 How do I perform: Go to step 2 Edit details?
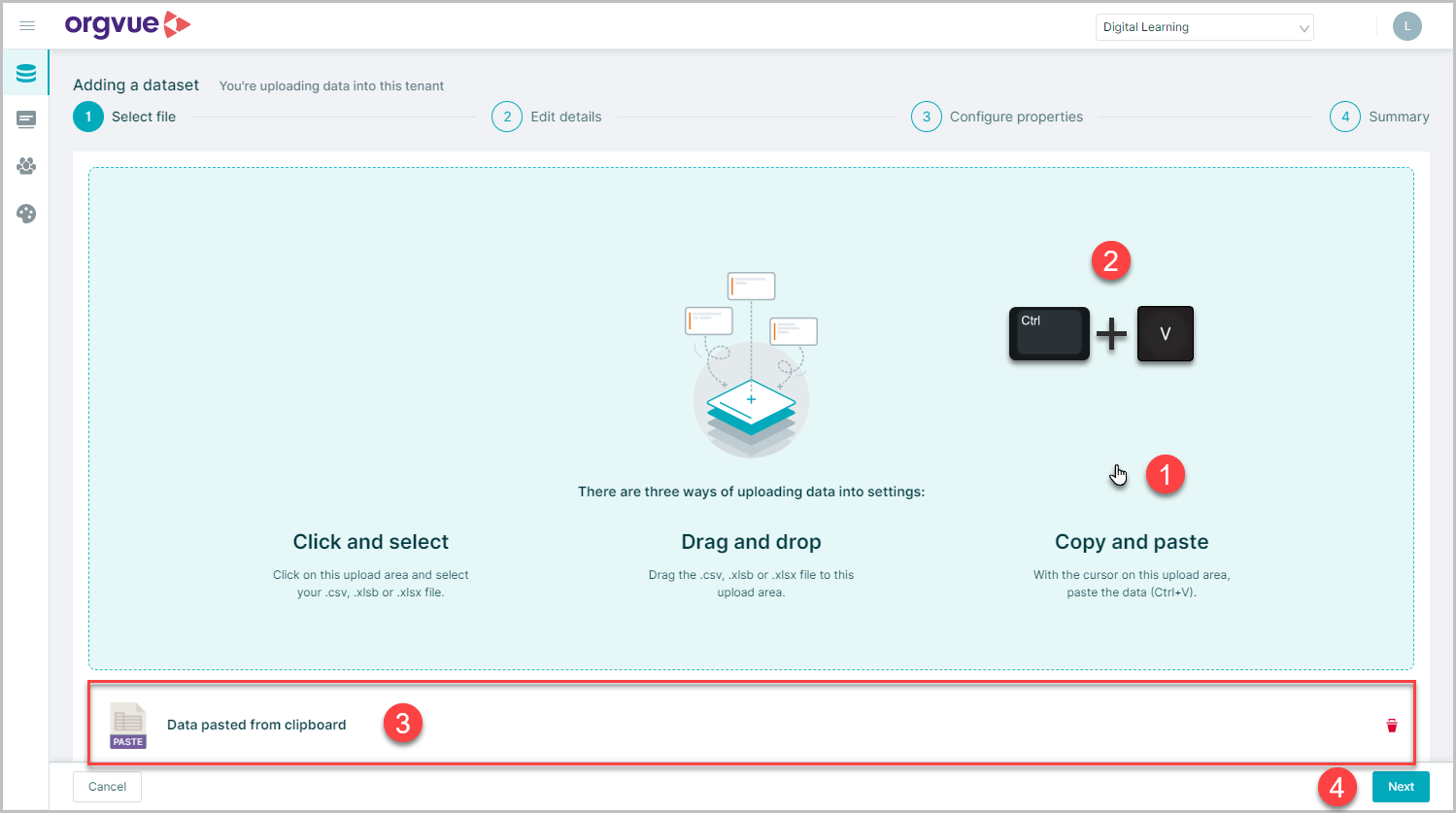(x=547, y=117)
